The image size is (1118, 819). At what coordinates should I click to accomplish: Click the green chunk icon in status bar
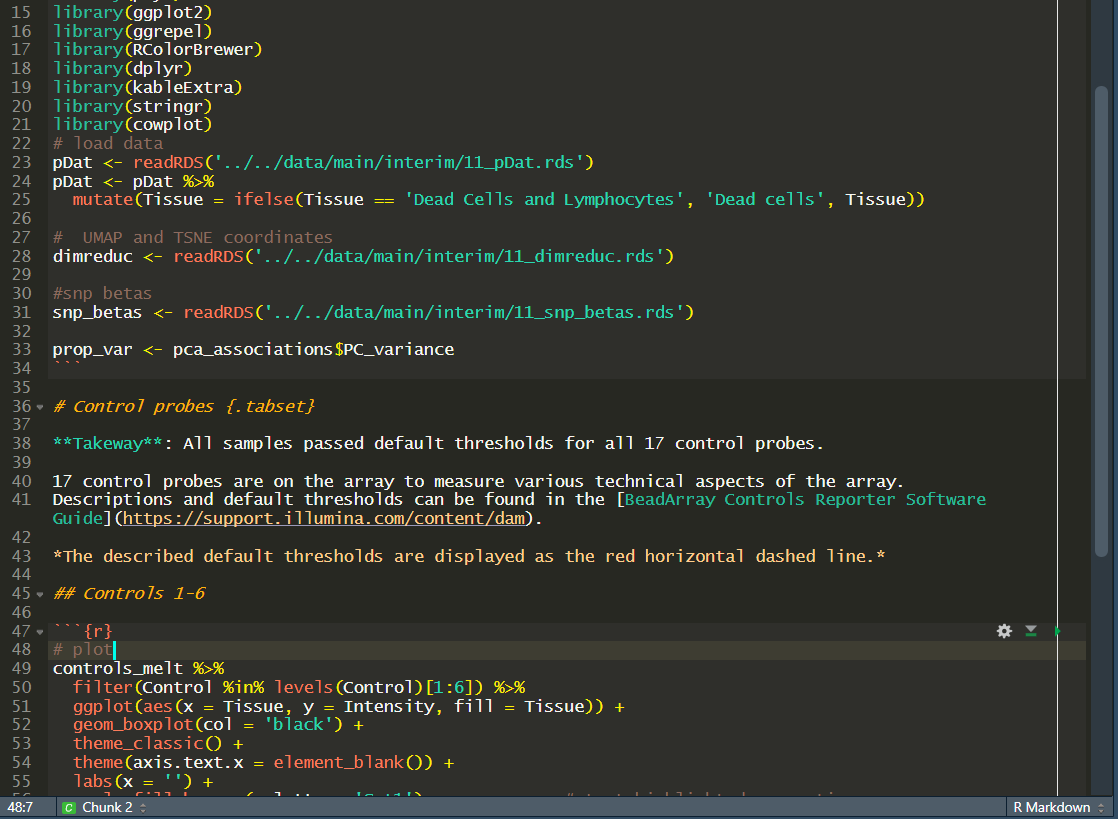[69, 808]
